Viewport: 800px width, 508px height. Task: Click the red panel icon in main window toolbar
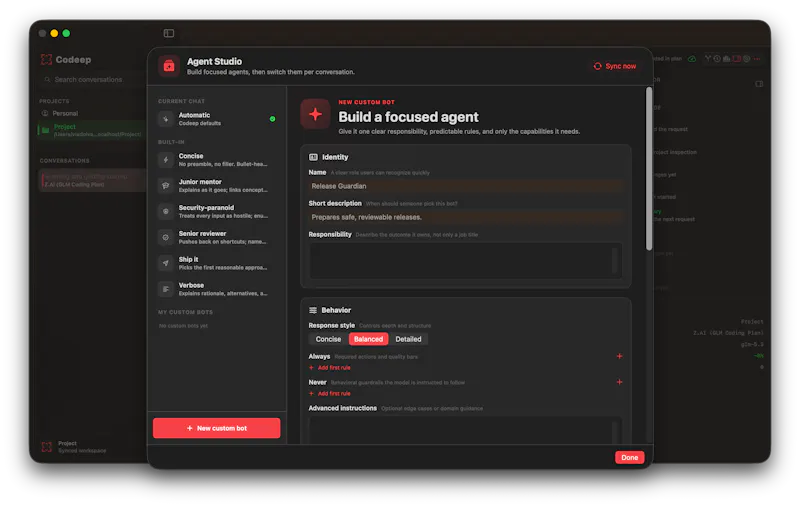pyautogui.click(x=737, y=59)
